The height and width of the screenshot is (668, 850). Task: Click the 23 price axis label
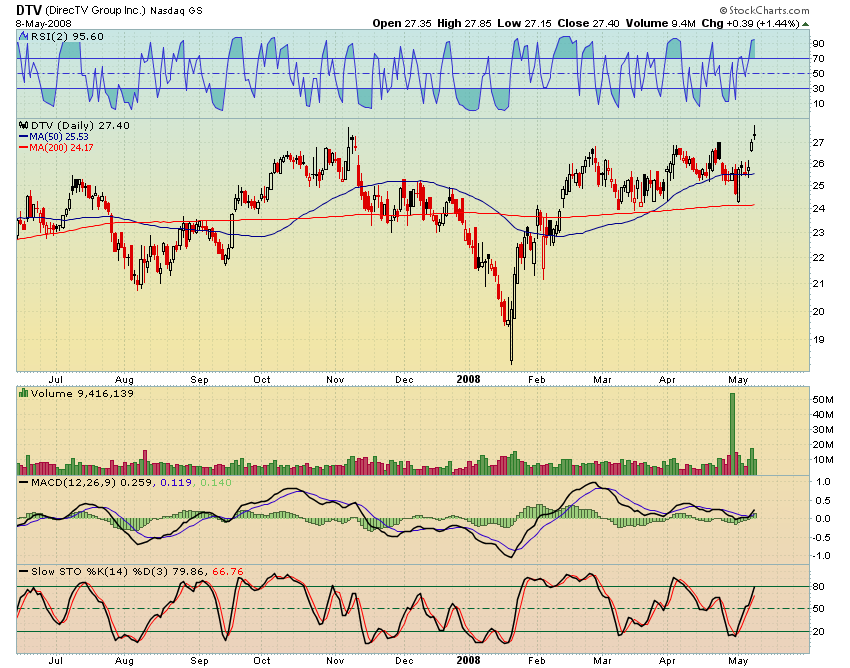(818, 232)
